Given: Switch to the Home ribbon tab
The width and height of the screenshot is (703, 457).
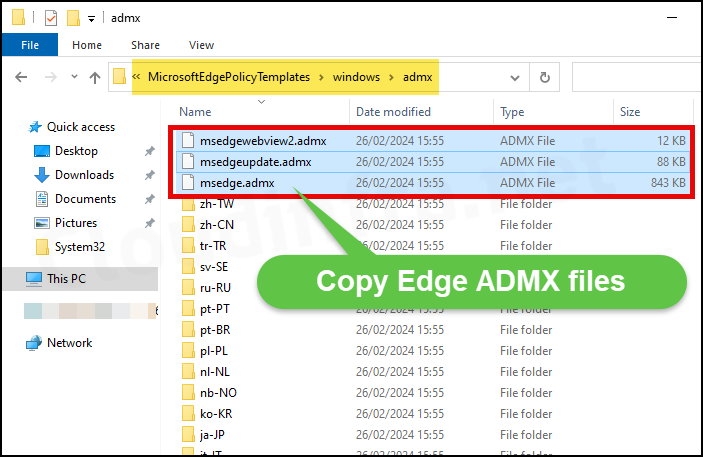Looking at the screenshot, I should pyautogui.click(x=87, y=45).
